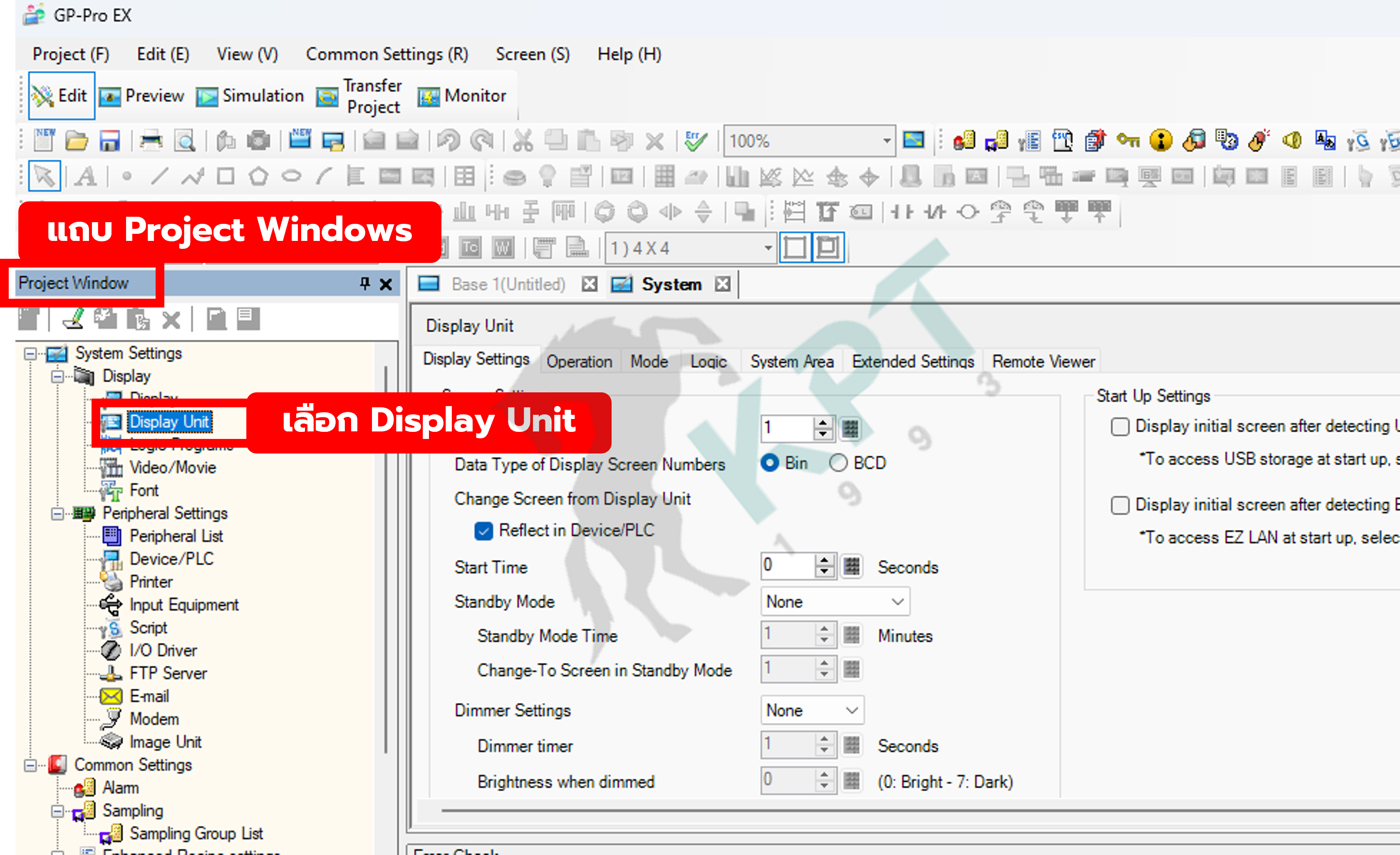1400x855 pixels.
Task: Select the Line drawing tool
Action: pyautogui.click(x=159, y=177)
